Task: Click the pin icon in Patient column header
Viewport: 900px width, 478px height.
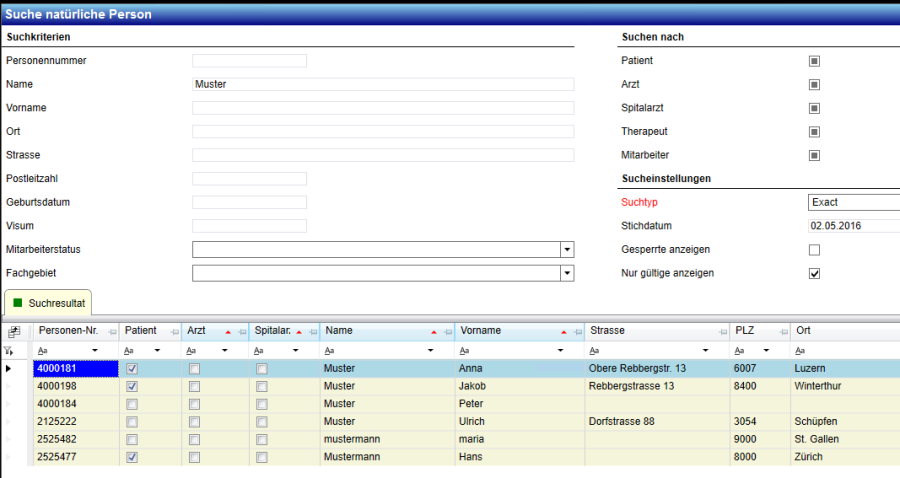Action: click(x=174, y=331)
